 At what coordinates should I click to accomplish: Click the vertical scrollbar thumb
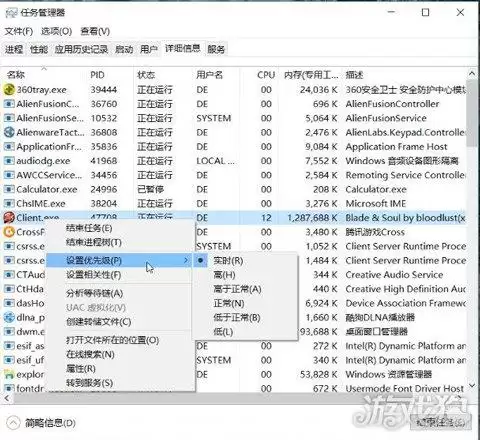tap(472, 112)
